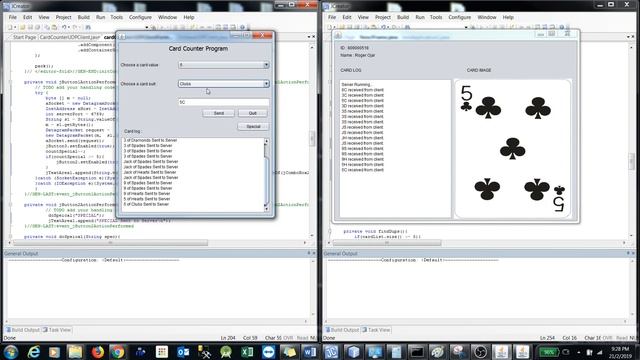Open Firefox from the taskbar

[97, 351]
